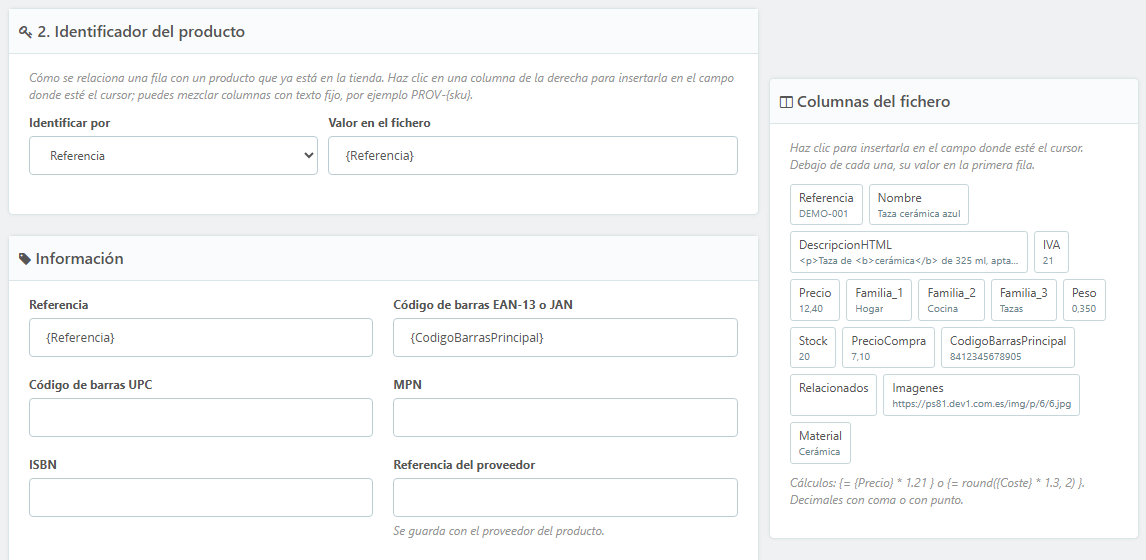The height and width of the screenshot is (560, 1146).
Task: Click the Información section heading
Action: (x=79, y=259)
